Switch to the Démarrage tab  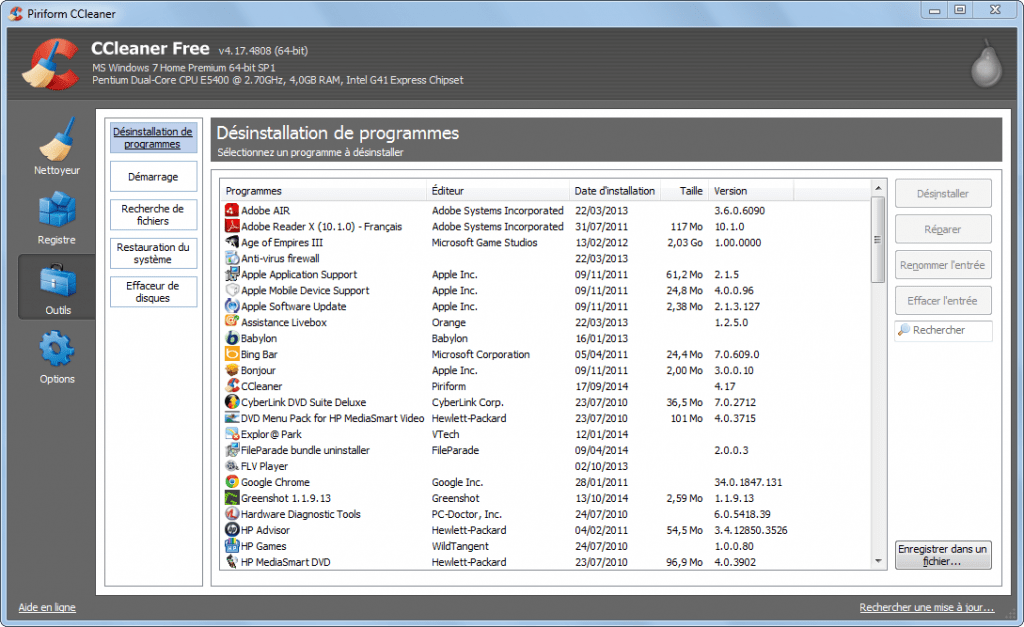[153, 177]
